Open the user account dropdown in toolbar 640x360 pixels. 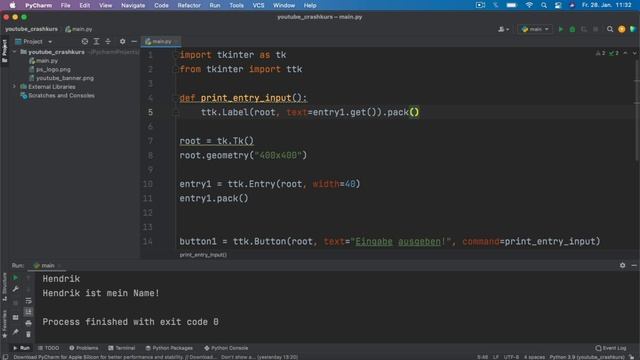[x=503, y=29]
